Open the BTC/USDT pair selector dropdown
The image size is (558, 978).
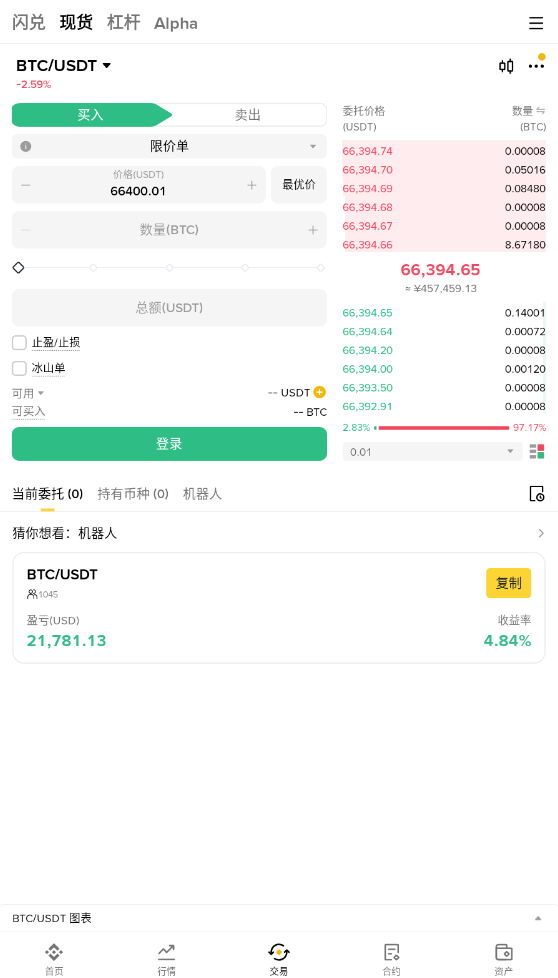(x=64, y=65)
